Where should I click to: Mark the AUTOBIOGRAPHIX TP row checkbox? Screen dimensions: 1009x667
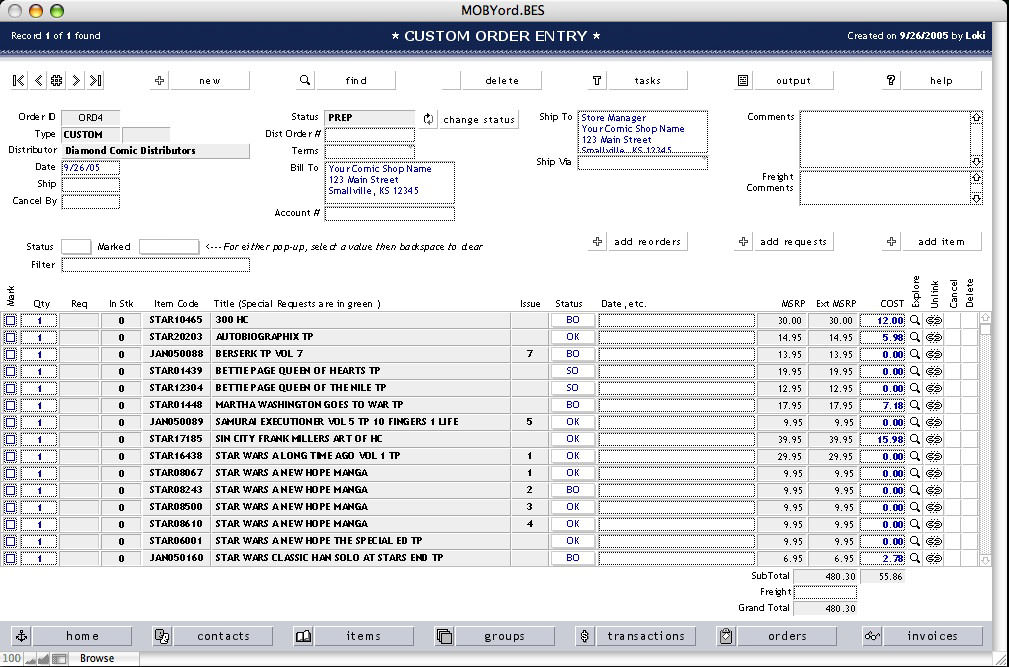click(x=10, y=337)
